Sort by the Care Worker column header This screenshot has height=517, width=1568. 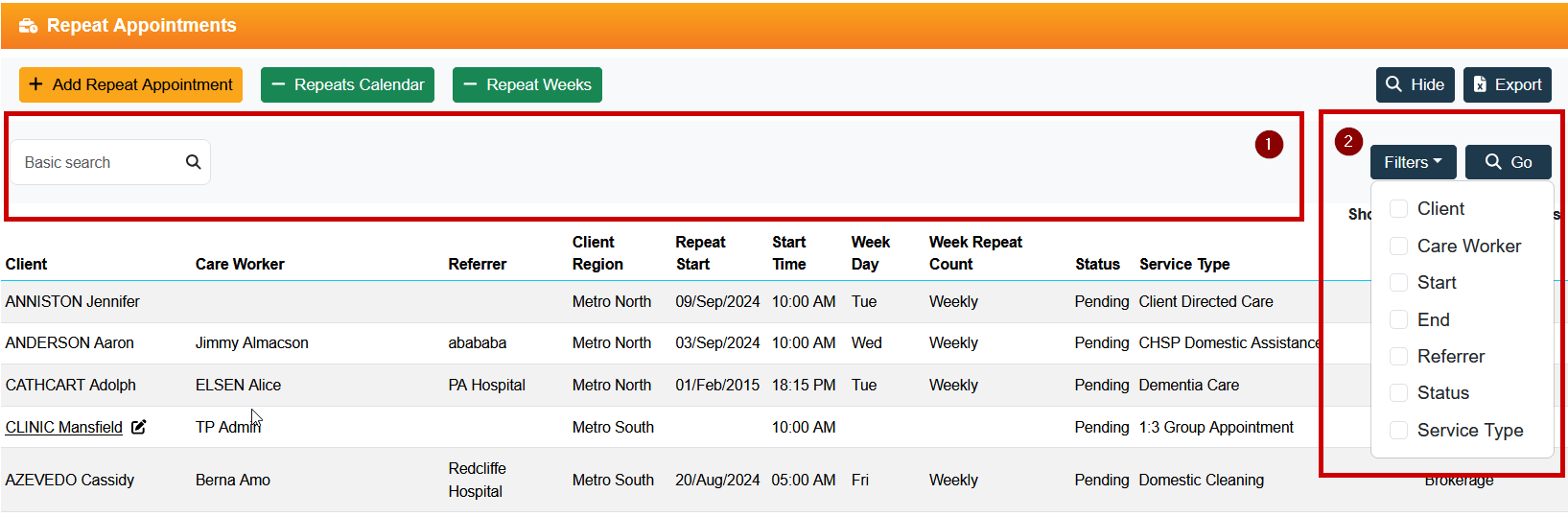[x=240, y=264]
